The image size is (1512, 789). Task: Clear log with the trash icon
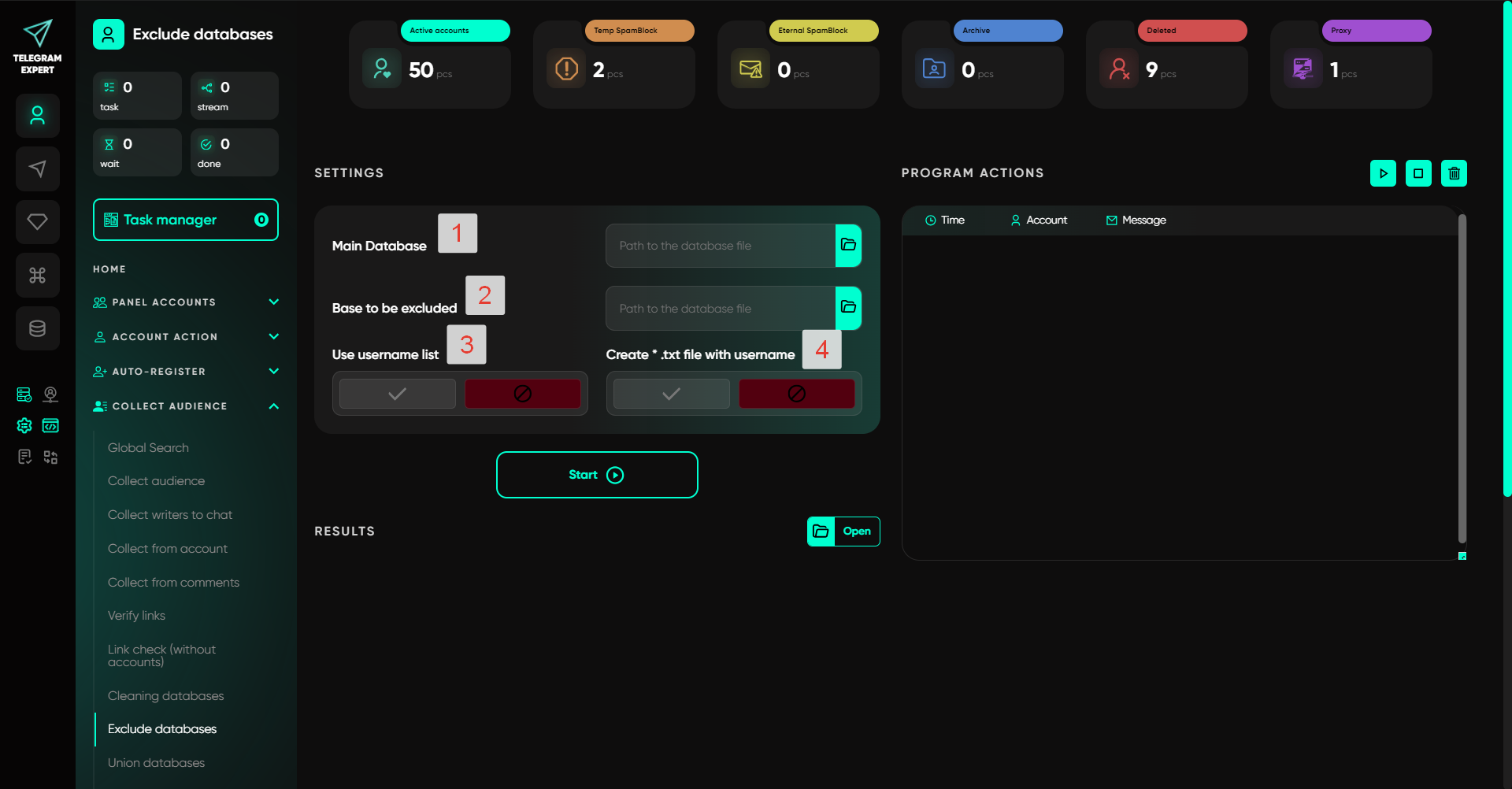(x=1454, y=173)
